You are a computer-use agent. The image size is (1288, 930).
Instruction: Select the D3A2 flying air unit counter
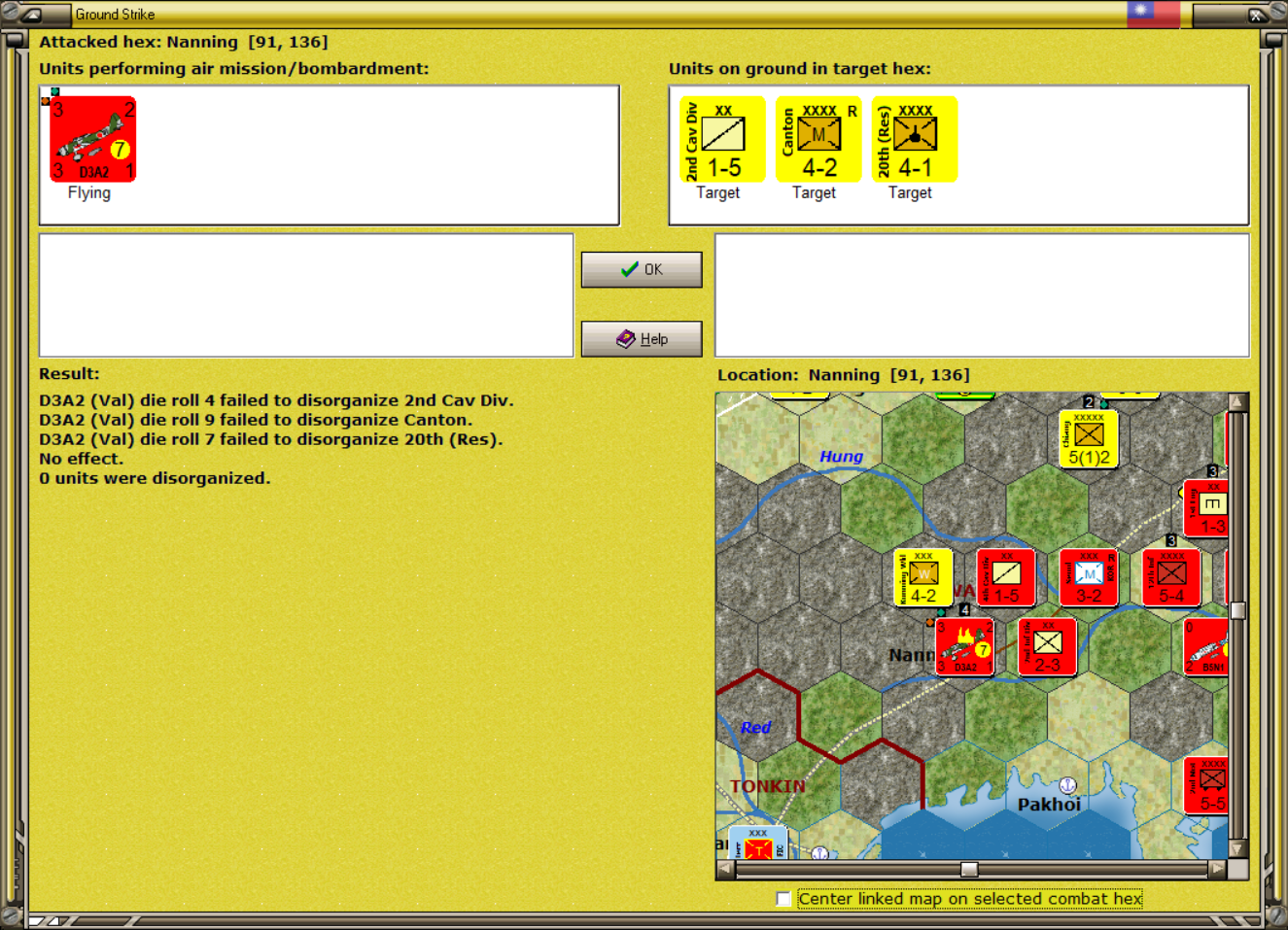coord(92,139)
